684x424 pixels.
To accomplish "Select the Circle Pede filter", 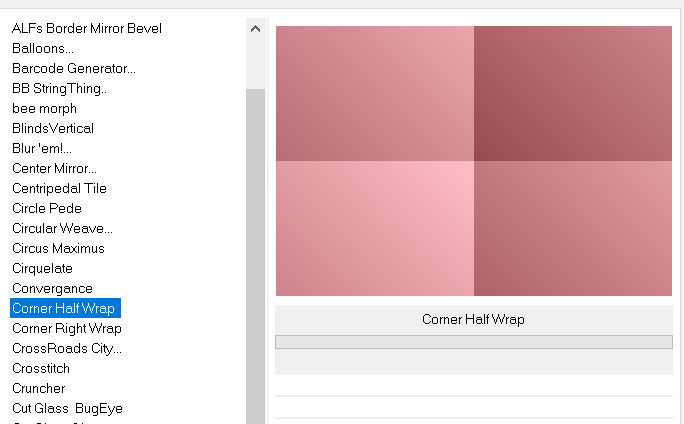I will click(46, 208).
